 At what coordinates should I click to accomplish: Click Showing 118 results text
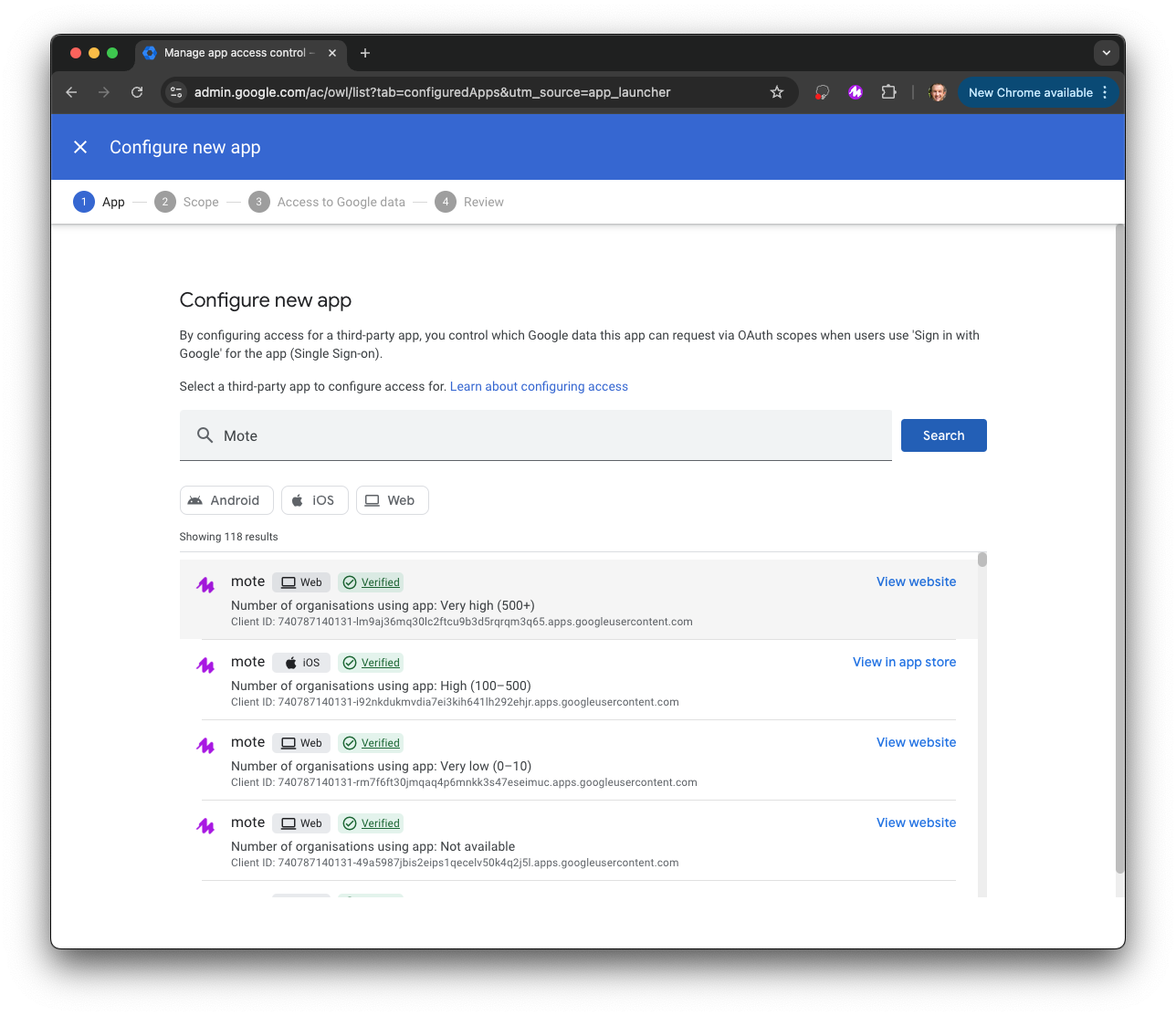click(228, 537)
